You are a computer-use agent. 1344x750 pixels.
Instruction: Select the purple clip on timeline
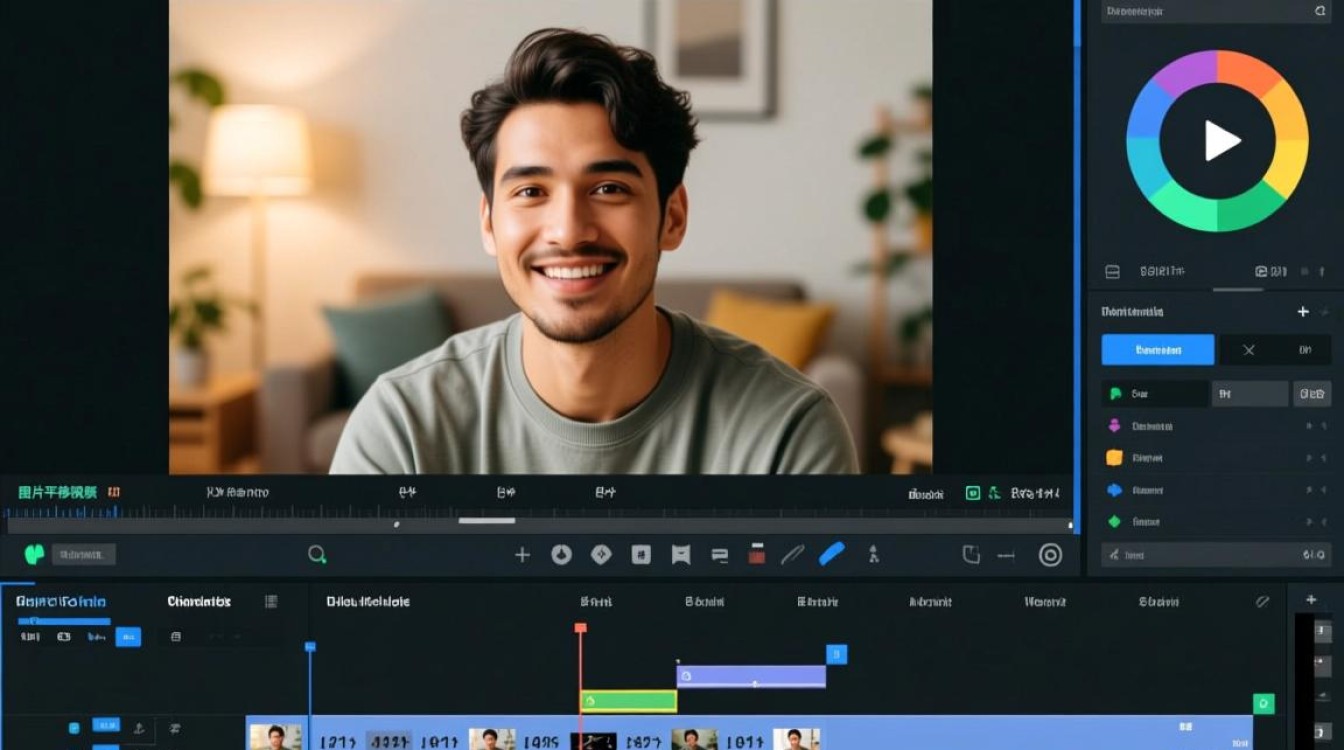point(751,677)
